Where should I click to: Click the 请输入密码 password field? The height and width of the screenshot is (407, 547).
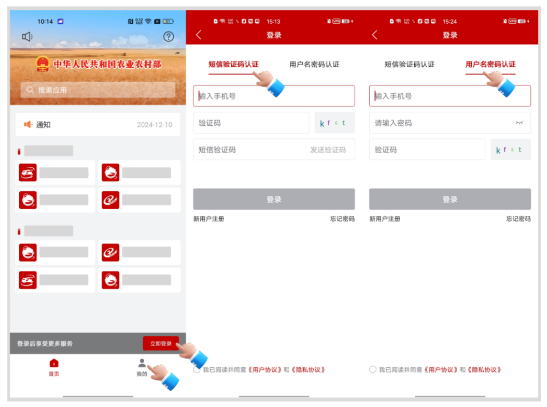click(450, 123)
